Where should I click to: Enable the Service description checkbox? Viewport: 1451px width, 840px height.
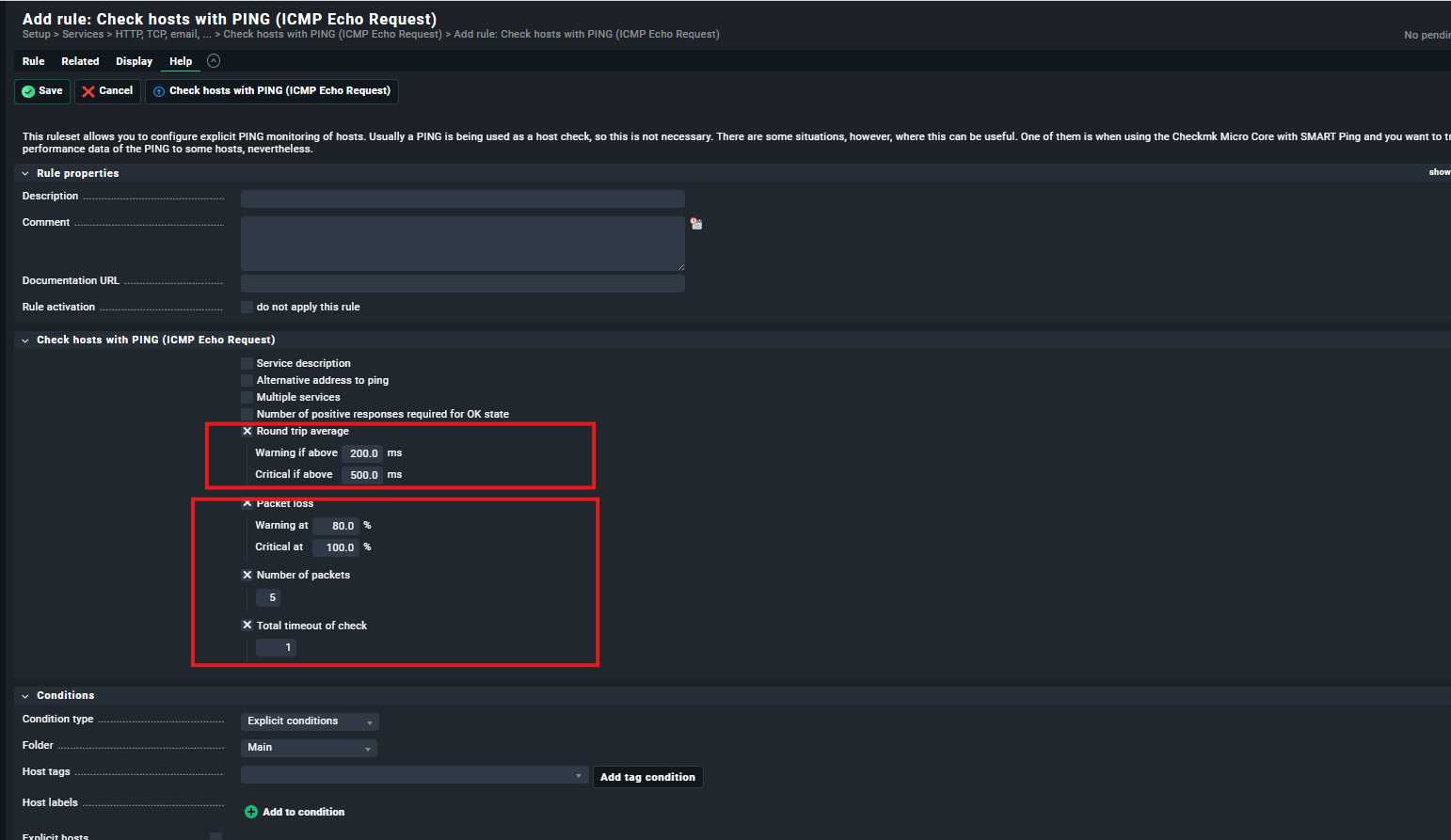247,363
